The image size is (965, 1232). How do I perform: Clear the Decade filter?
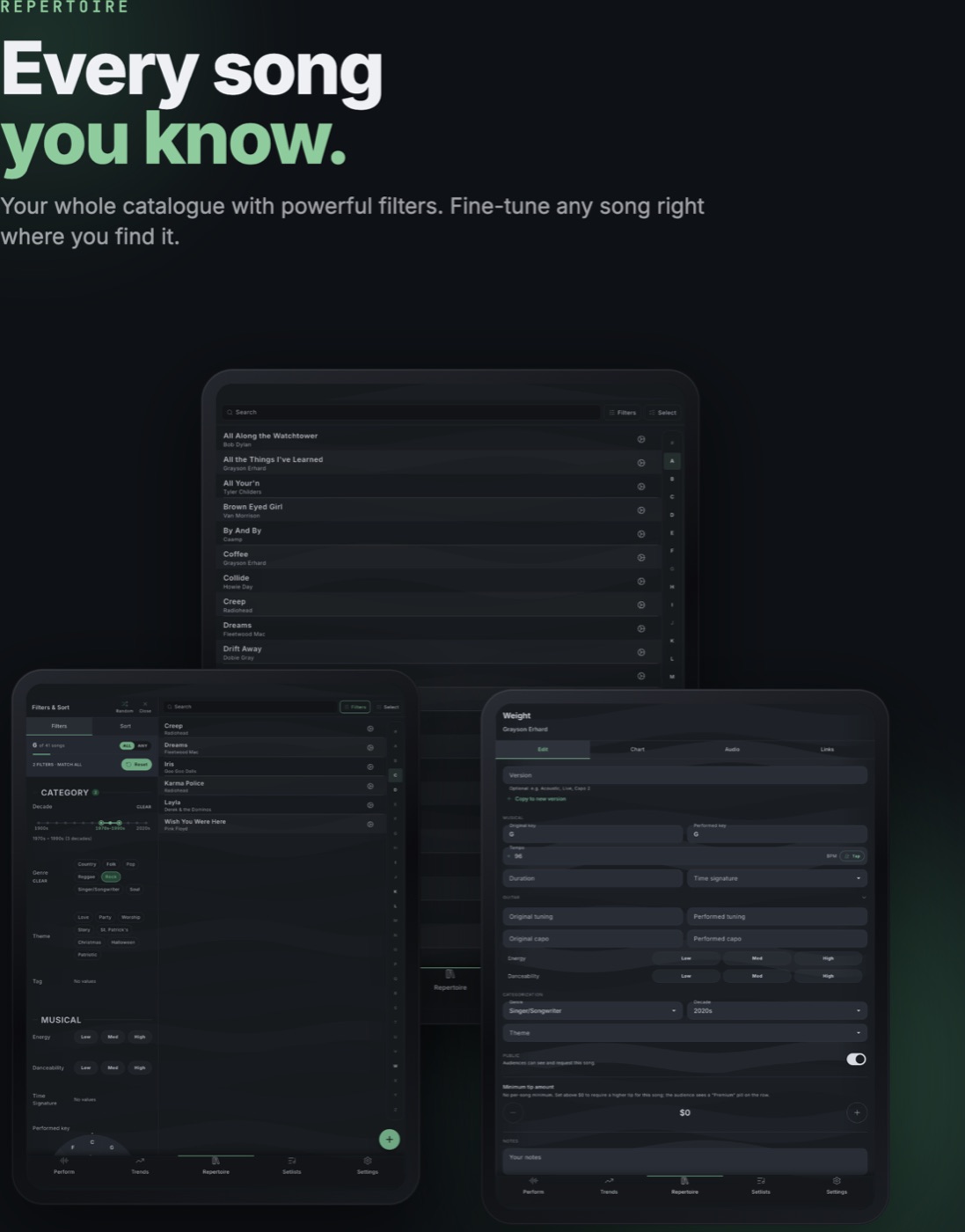[143, 807]
